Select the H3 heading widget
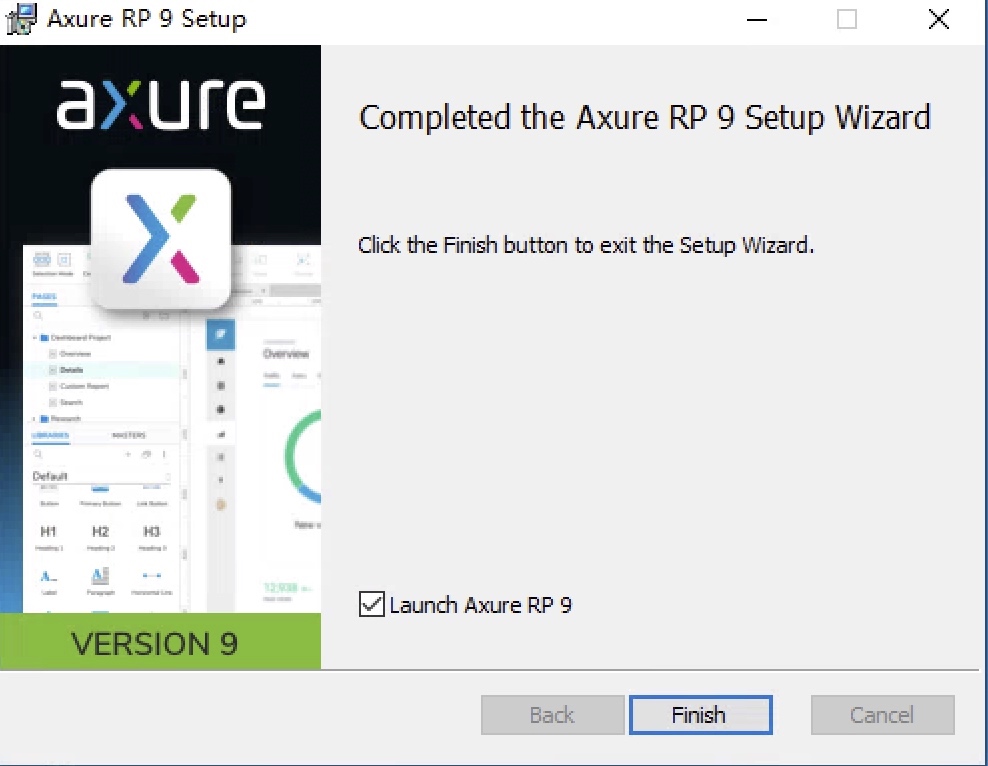 click(x=152, y=530)
